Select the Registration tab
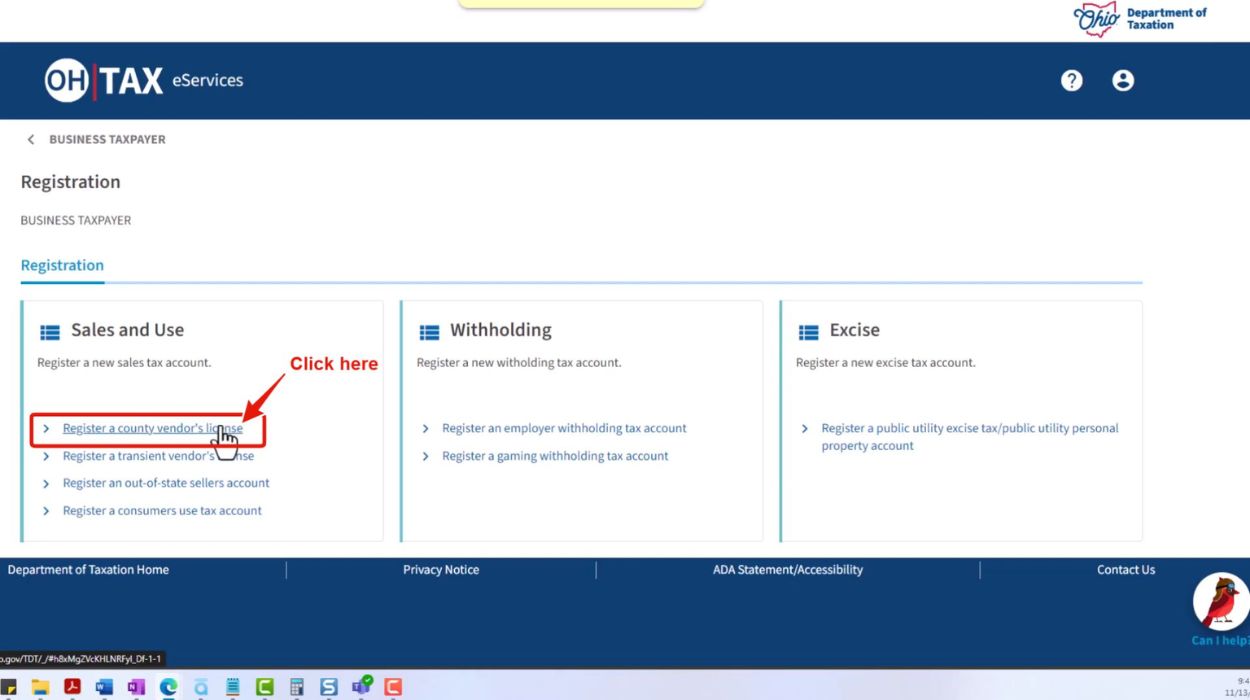Viewport: 1250px width, 700px height. (x=62, y=266)
